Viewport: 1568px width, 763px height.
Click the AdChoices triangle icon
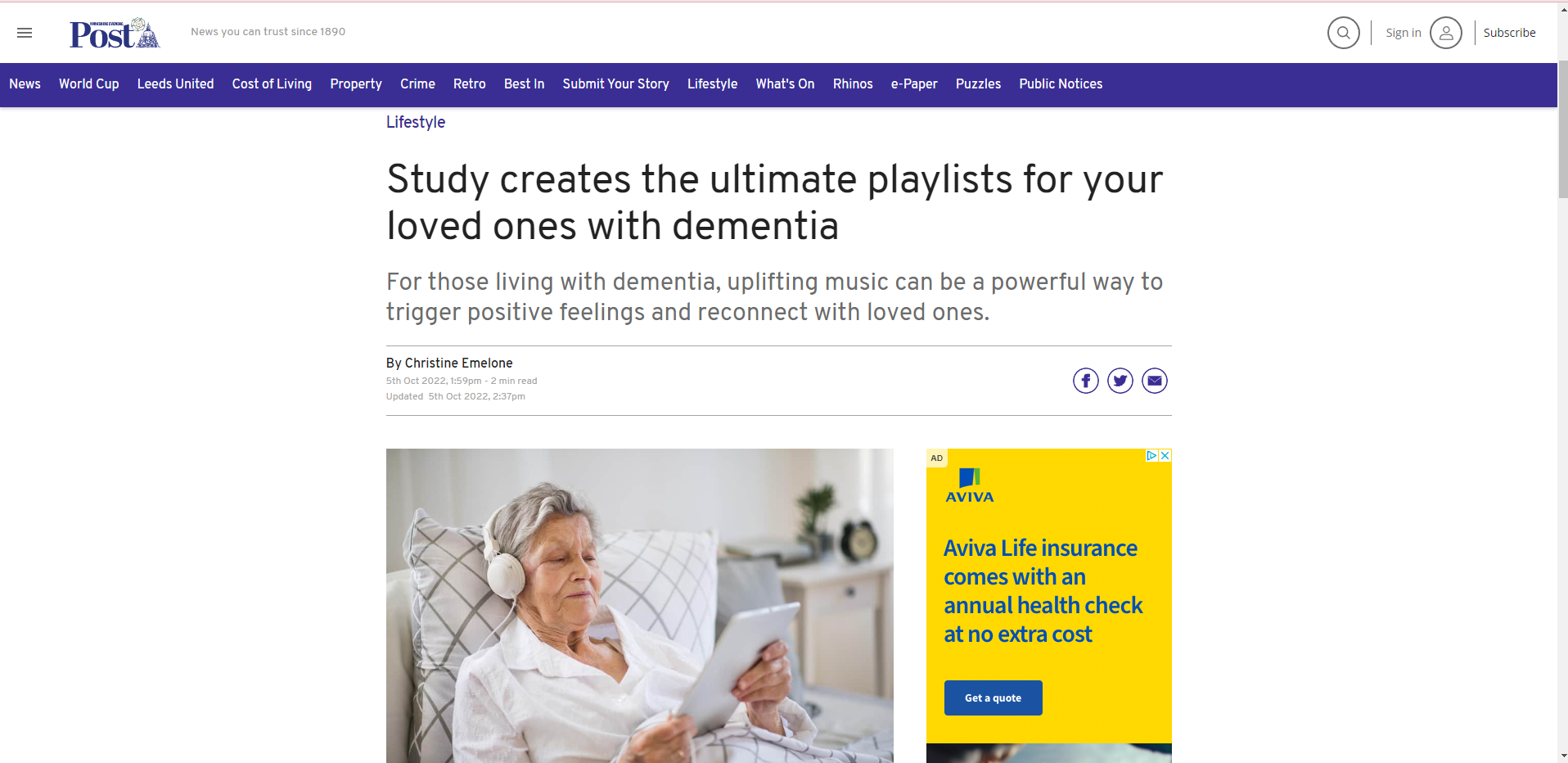coord(1151,455)
